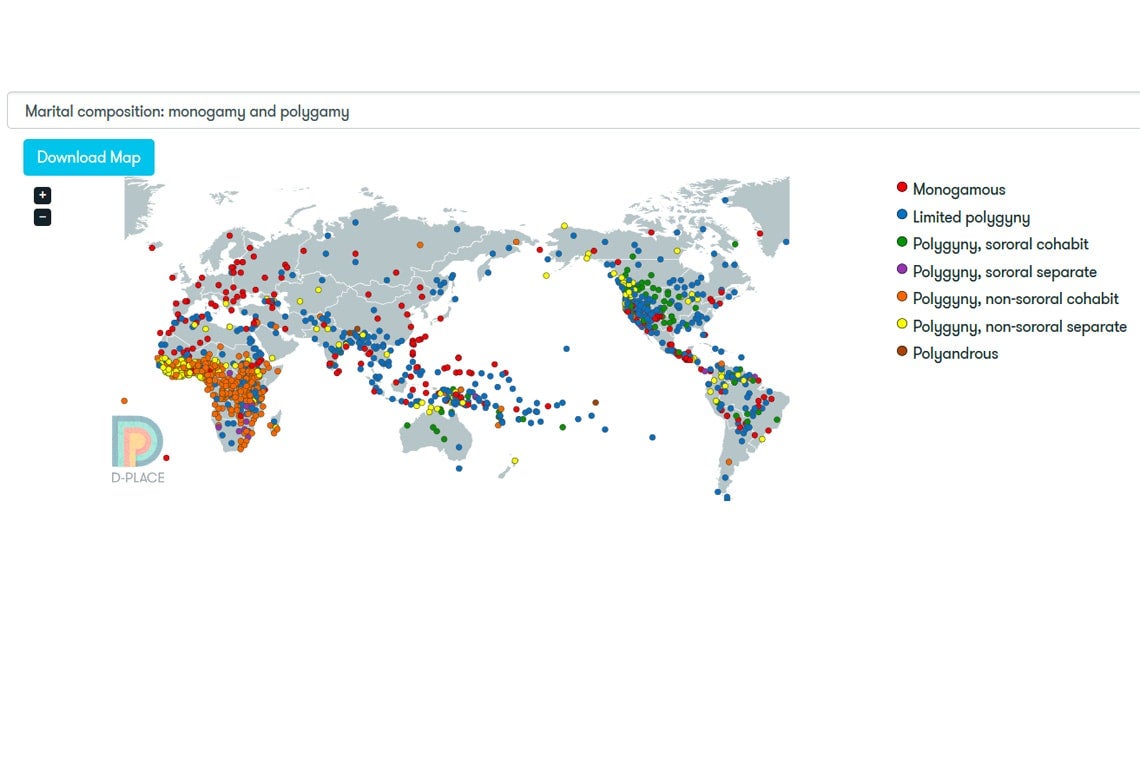Click the brown data point in the Pacific
The width and height of the screenshot is (1140, 760).
596,402
